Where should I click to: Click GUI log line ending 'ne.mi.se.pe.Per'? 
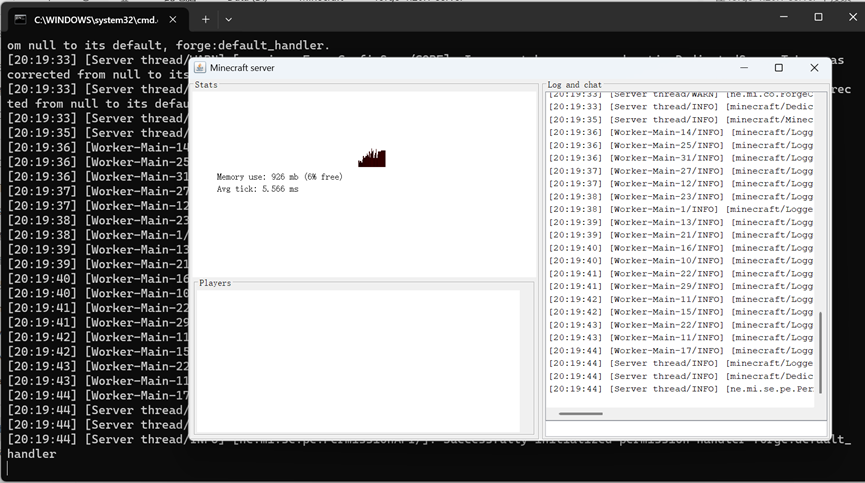[681, 389]
